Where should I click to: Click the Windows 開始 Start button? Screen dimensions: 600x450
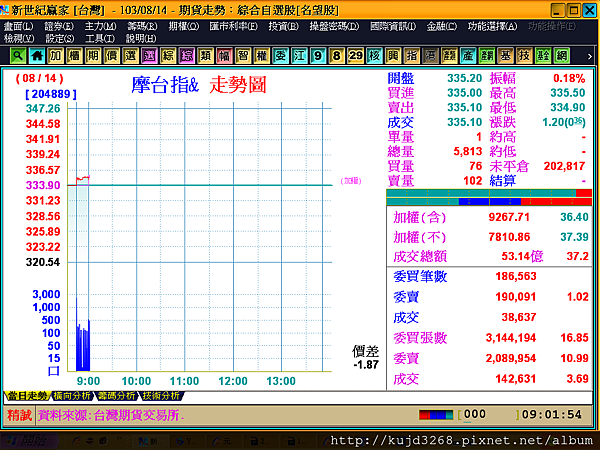(x=28, y=441)
